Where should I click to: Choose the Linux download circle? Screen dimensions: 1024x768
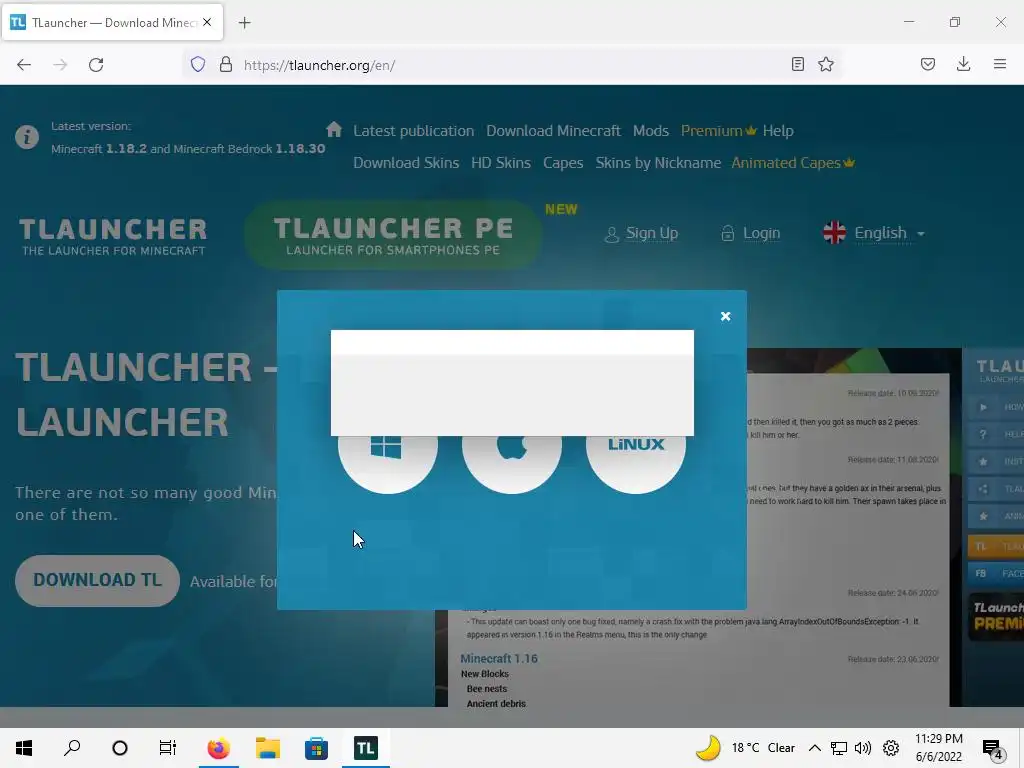coord(635,462)
